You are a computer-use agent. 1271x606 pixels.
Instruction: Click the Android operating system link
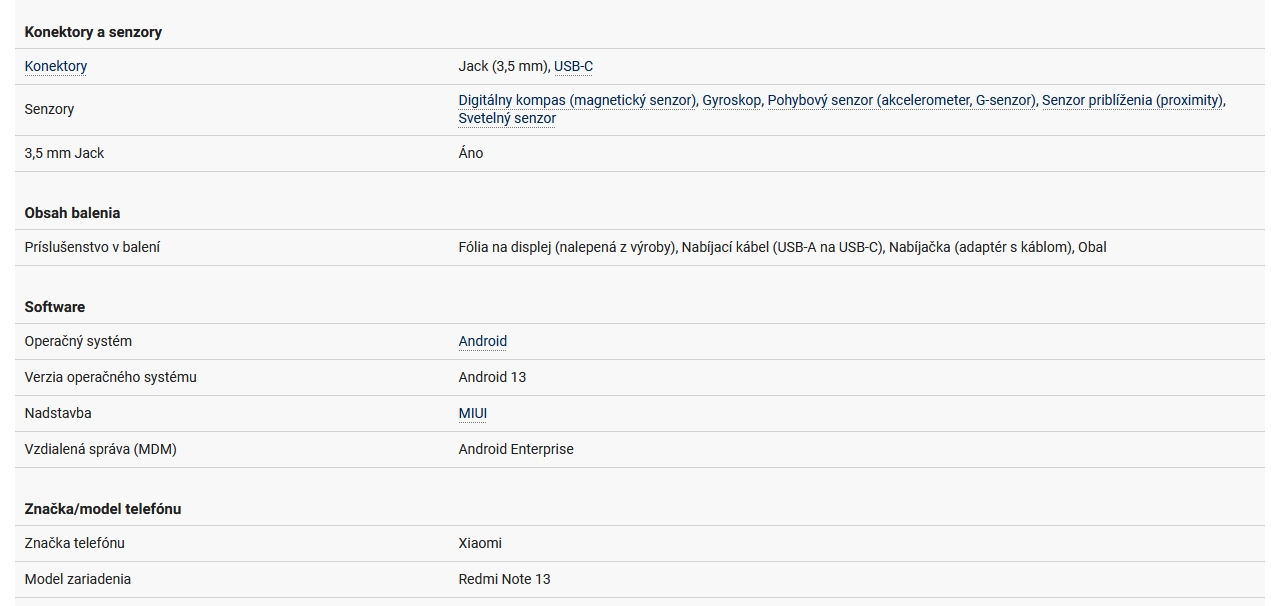click(482, 341)
